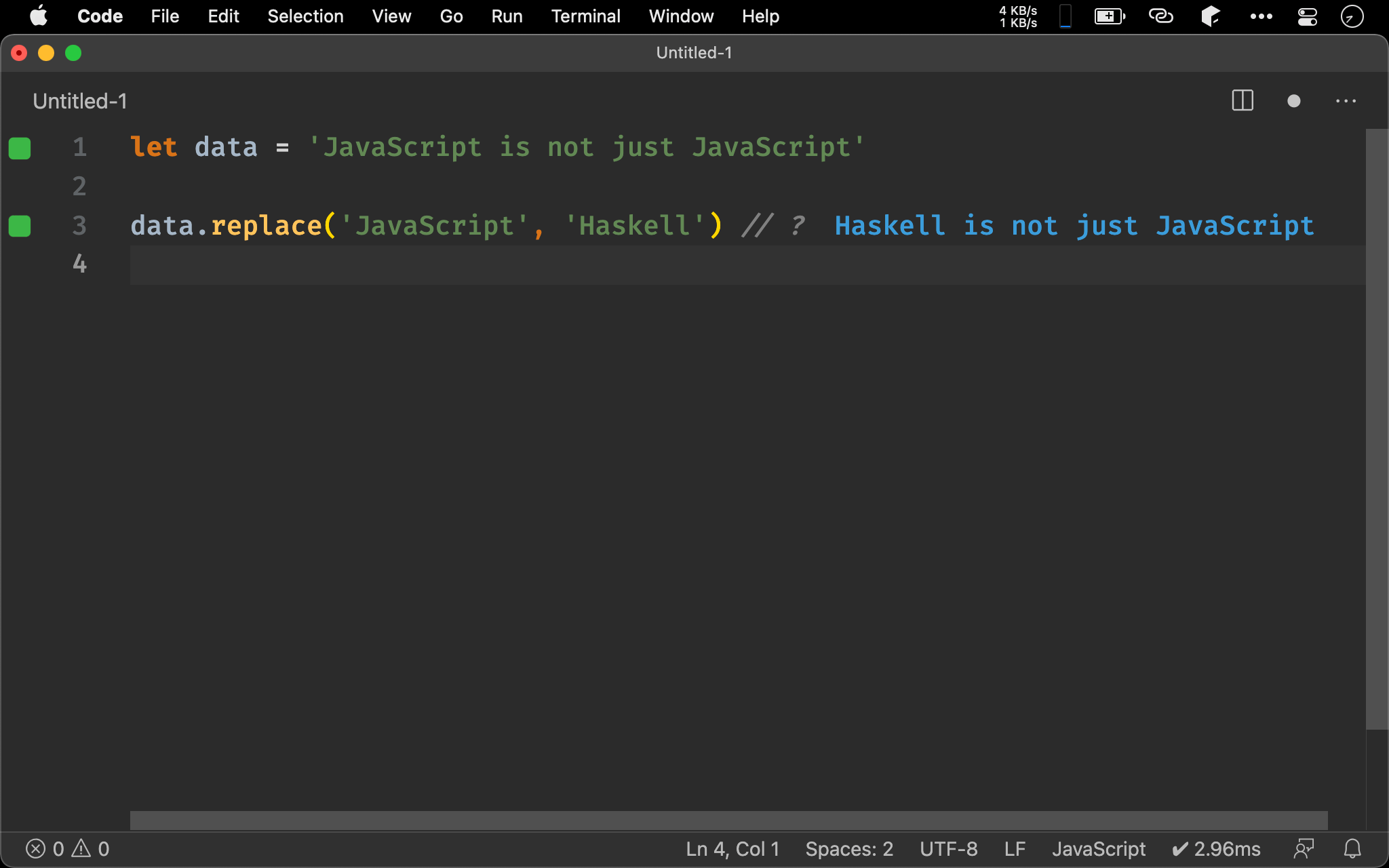
Task: Click the 'Haskell' string argument
Action: click(635, 226)
